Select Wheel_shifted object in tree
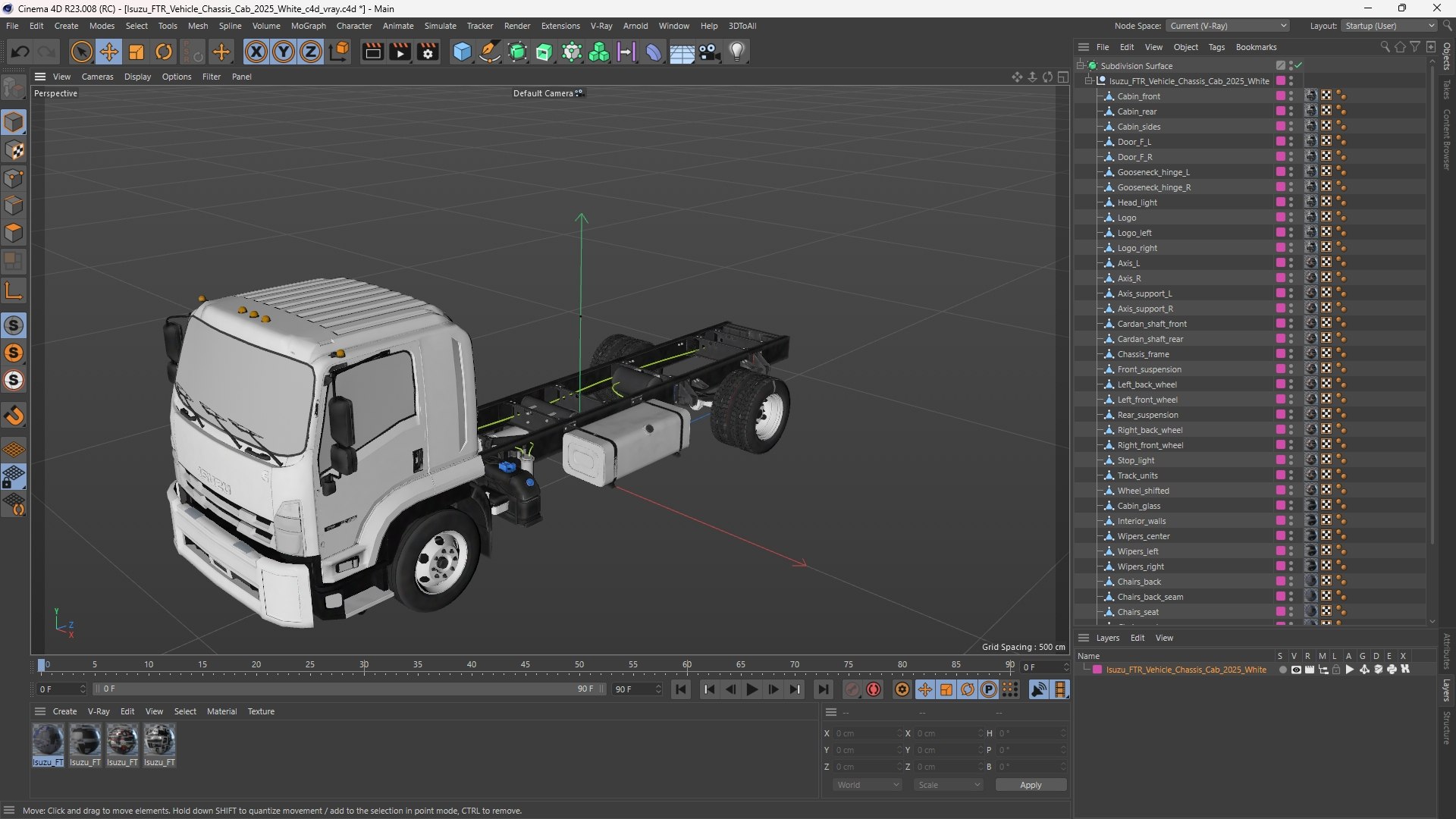This screenshot has height=819, width=1456. [x=1143, y=491]
